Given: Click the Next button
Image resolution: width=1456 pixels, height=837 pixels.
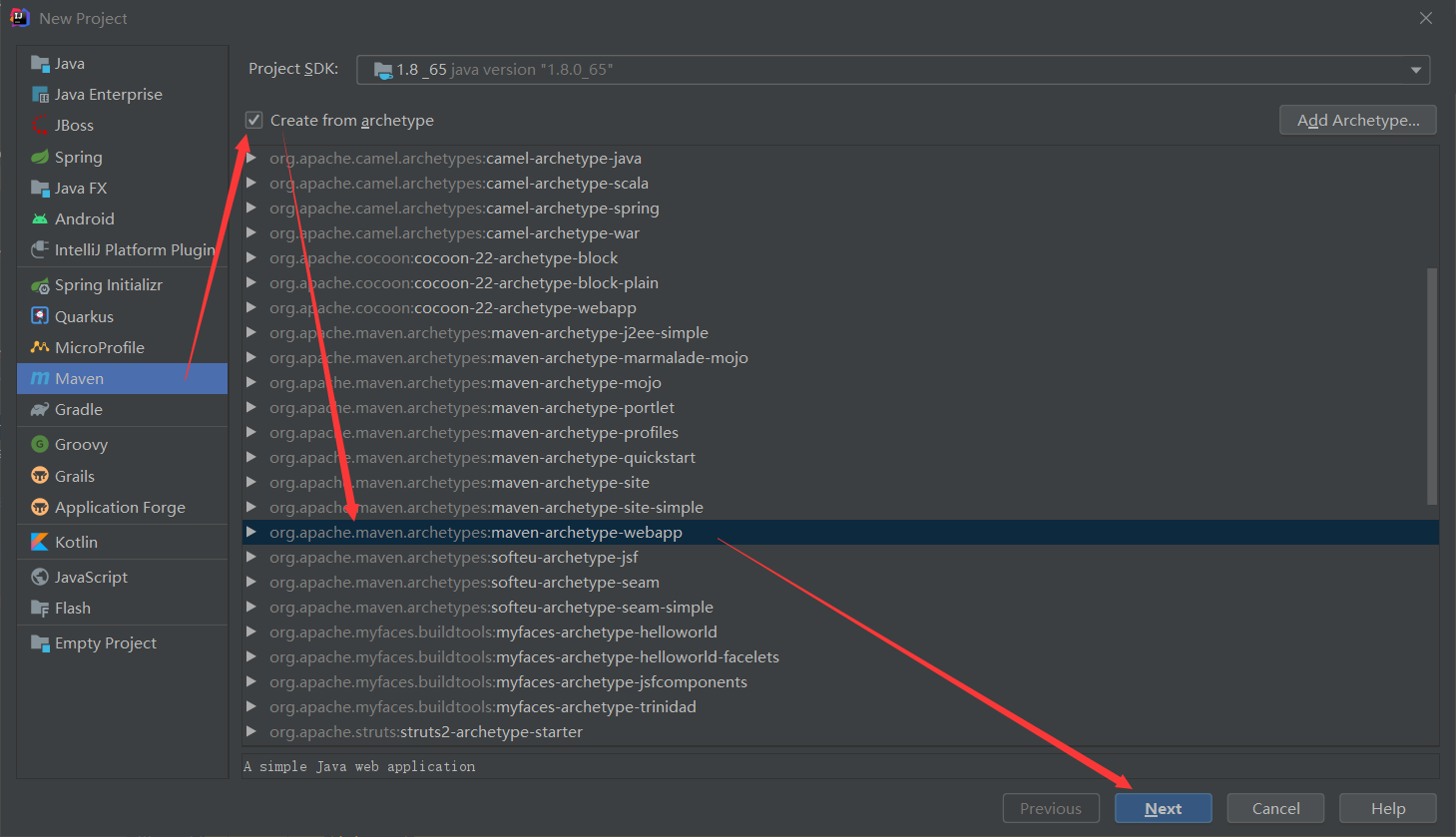Looking at the screenshot, I should 1164,809.
